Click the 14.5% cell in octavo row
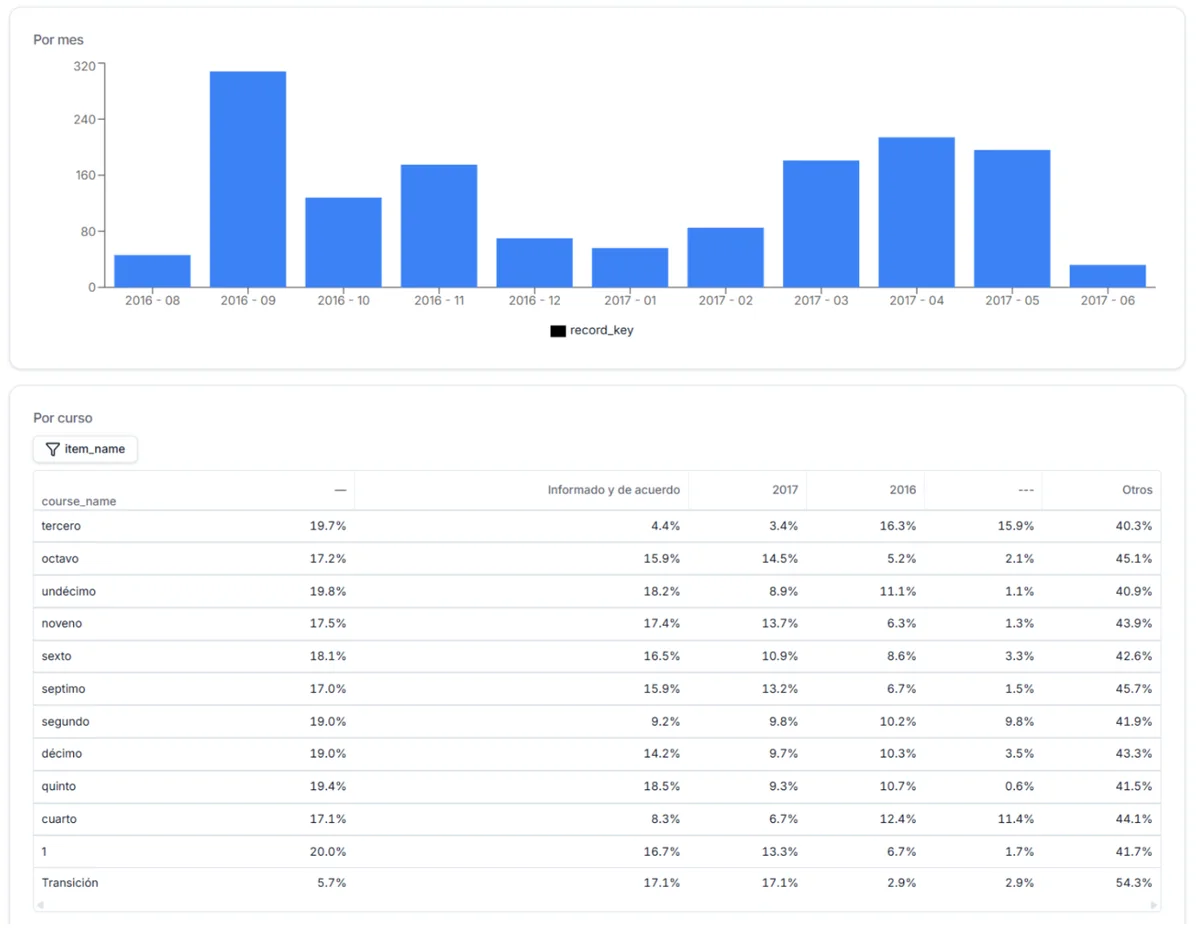This screenshot has height=942, width=1200. click(779, 558)
